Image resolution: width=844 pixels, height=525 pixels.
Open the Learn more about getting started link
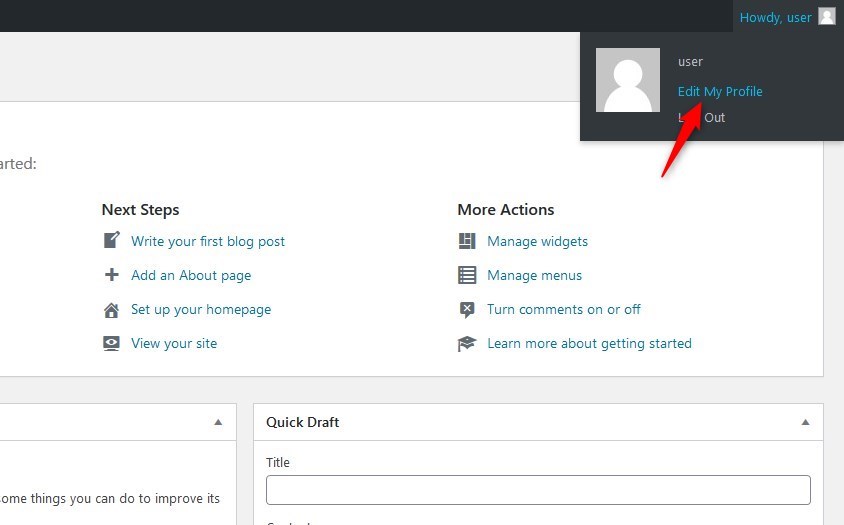coord(589,343)
